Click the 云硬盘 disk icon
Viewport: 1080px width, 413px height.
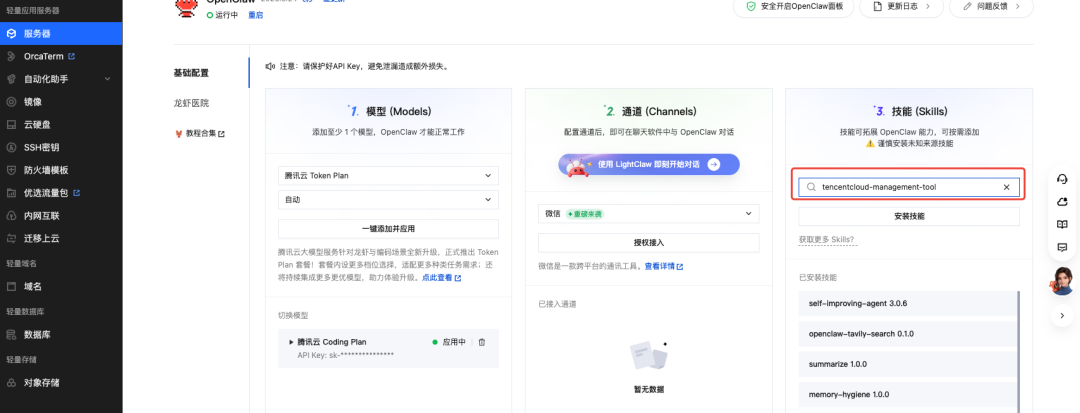[11, 125]
